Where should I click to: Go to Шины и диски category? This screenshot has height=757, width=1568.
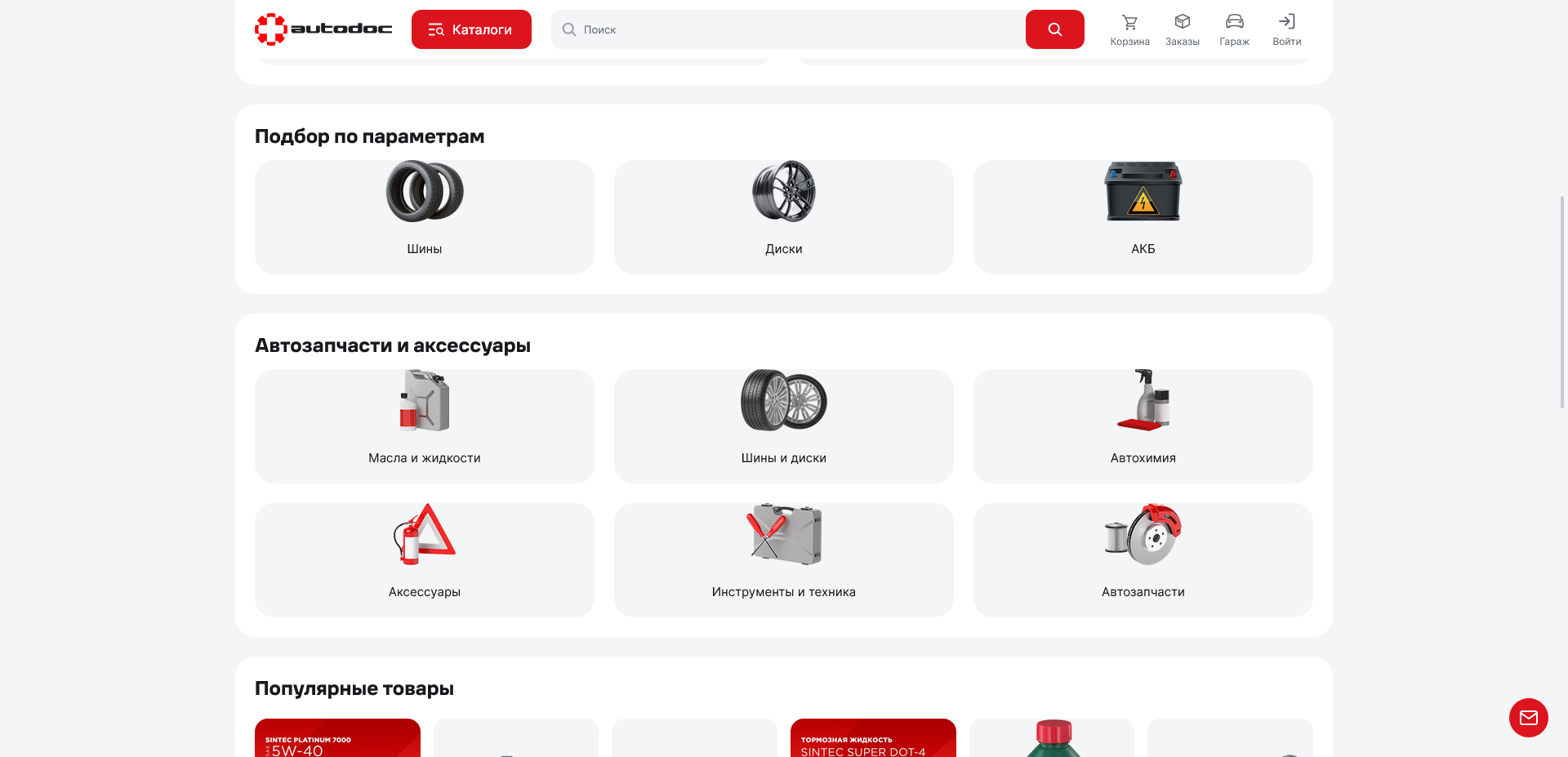783,425
